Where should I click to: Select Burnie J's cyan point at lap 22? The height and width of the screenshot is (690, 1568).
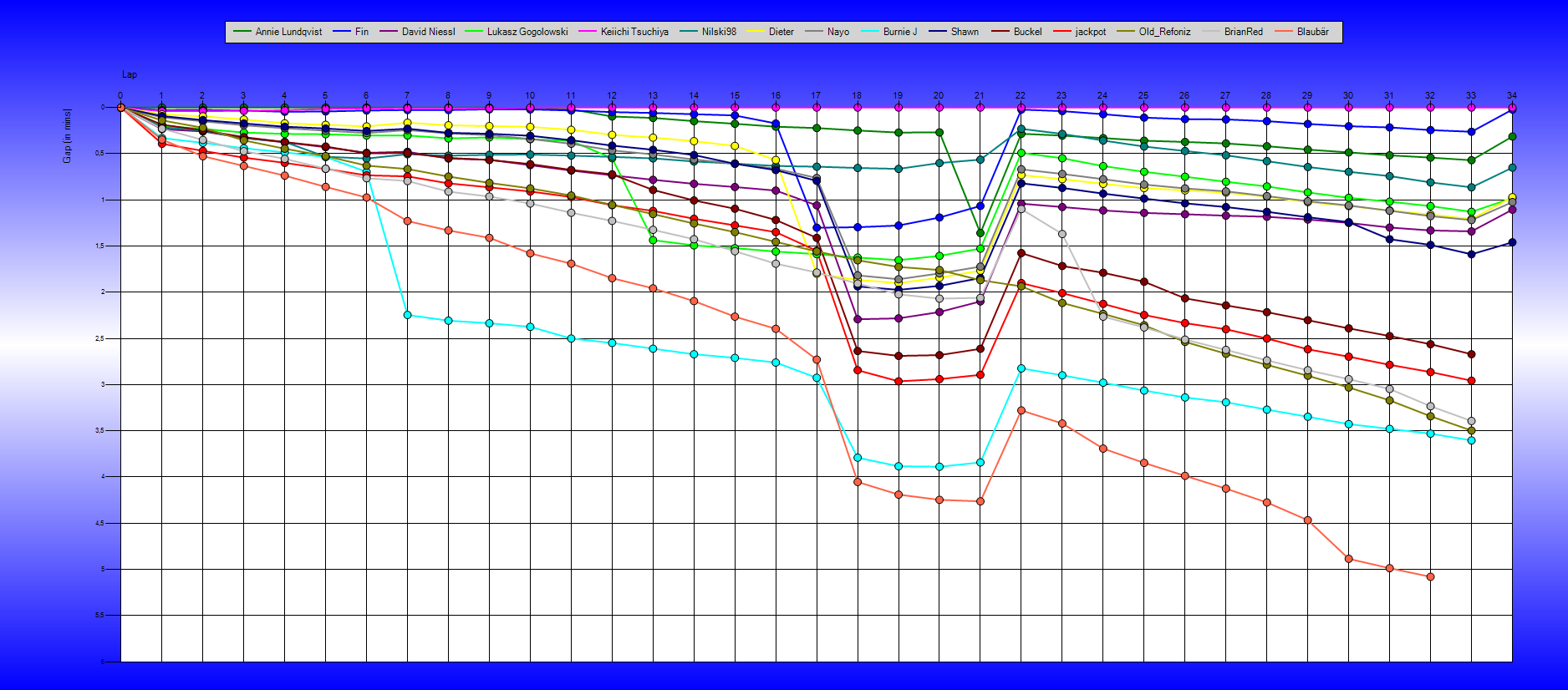1021,368
